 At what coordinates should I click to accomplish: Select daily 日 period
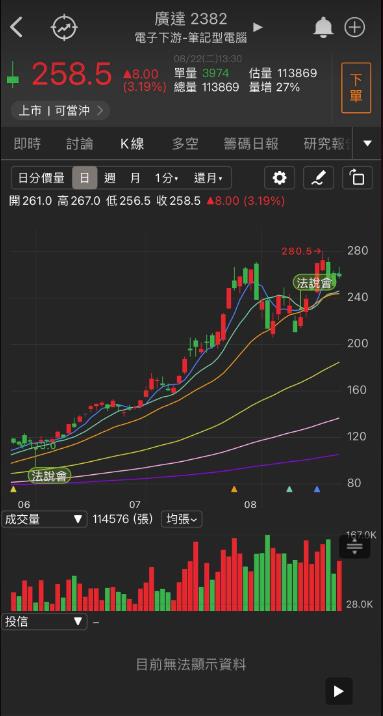pyautogui.click(x=84, y=178)
